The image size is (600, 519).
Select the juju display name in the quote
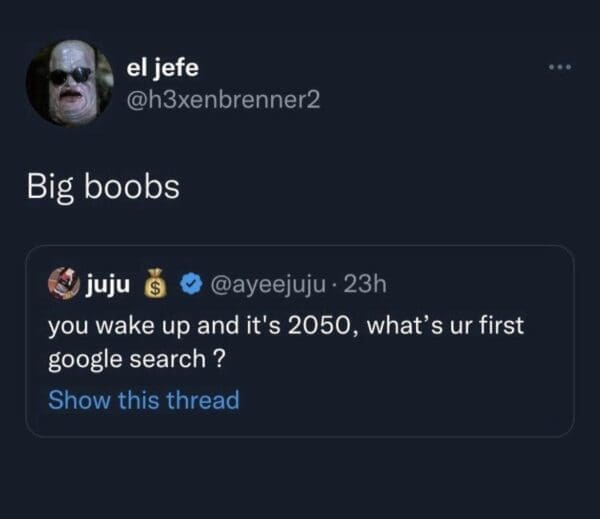[x=108, y=285]
